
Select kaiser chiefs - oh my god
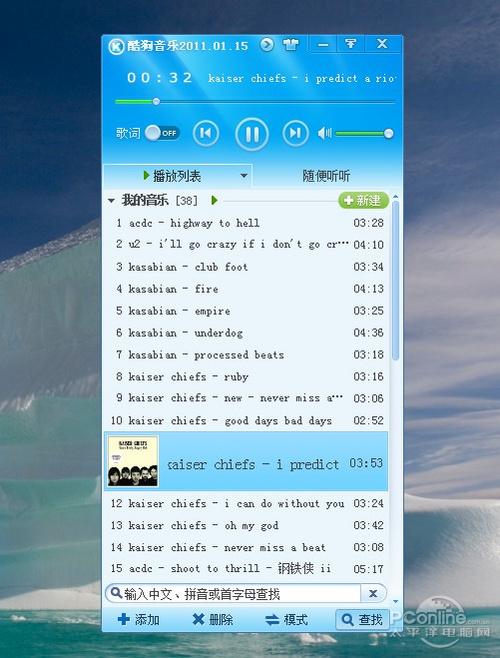coord(248,525)
